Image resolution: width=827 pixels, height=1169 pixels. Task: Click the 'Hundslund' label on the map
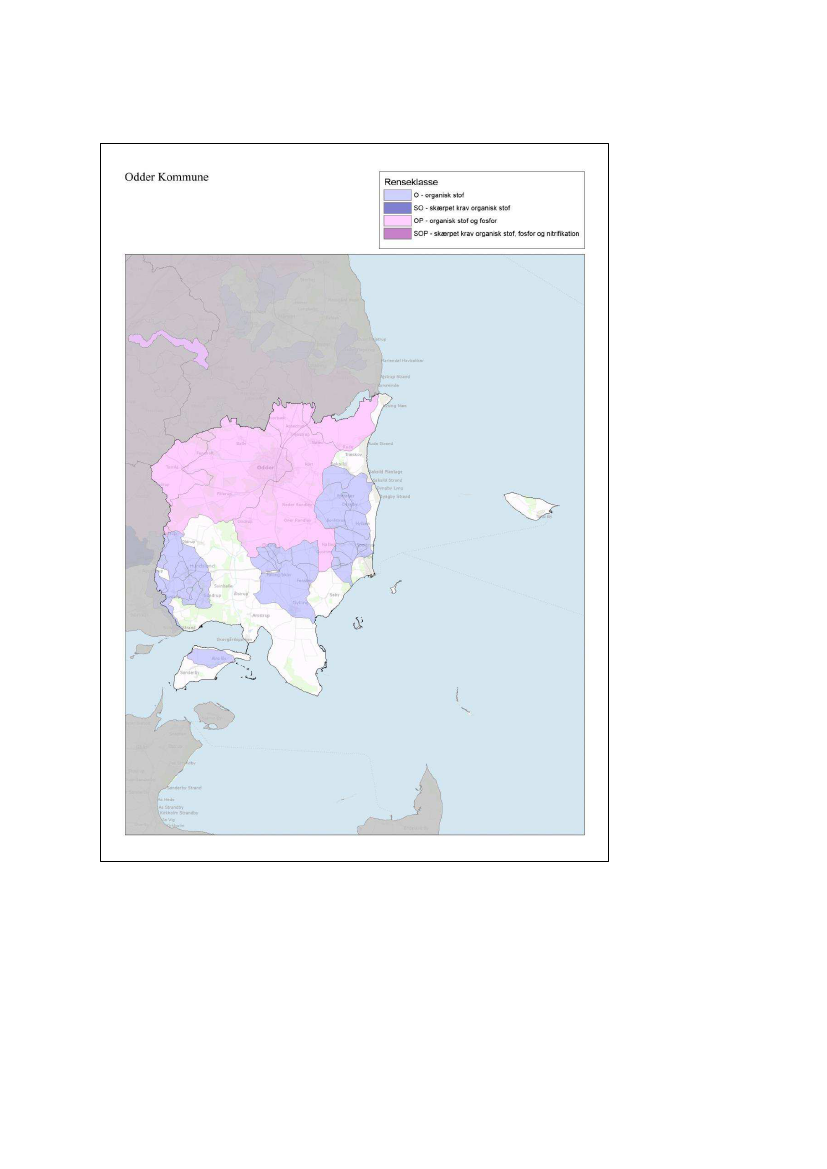point(202,567)
